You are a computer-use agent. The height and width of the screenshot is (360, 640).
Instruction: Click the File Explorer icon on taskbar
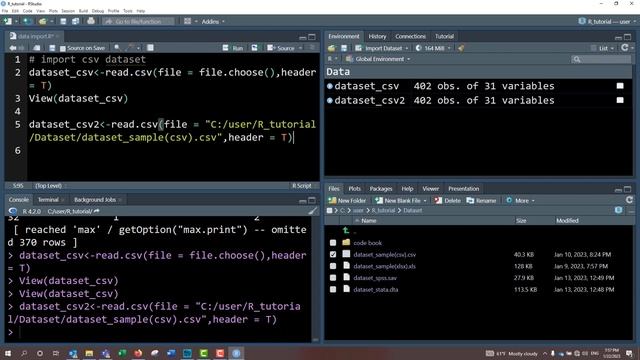click(89, 353)
